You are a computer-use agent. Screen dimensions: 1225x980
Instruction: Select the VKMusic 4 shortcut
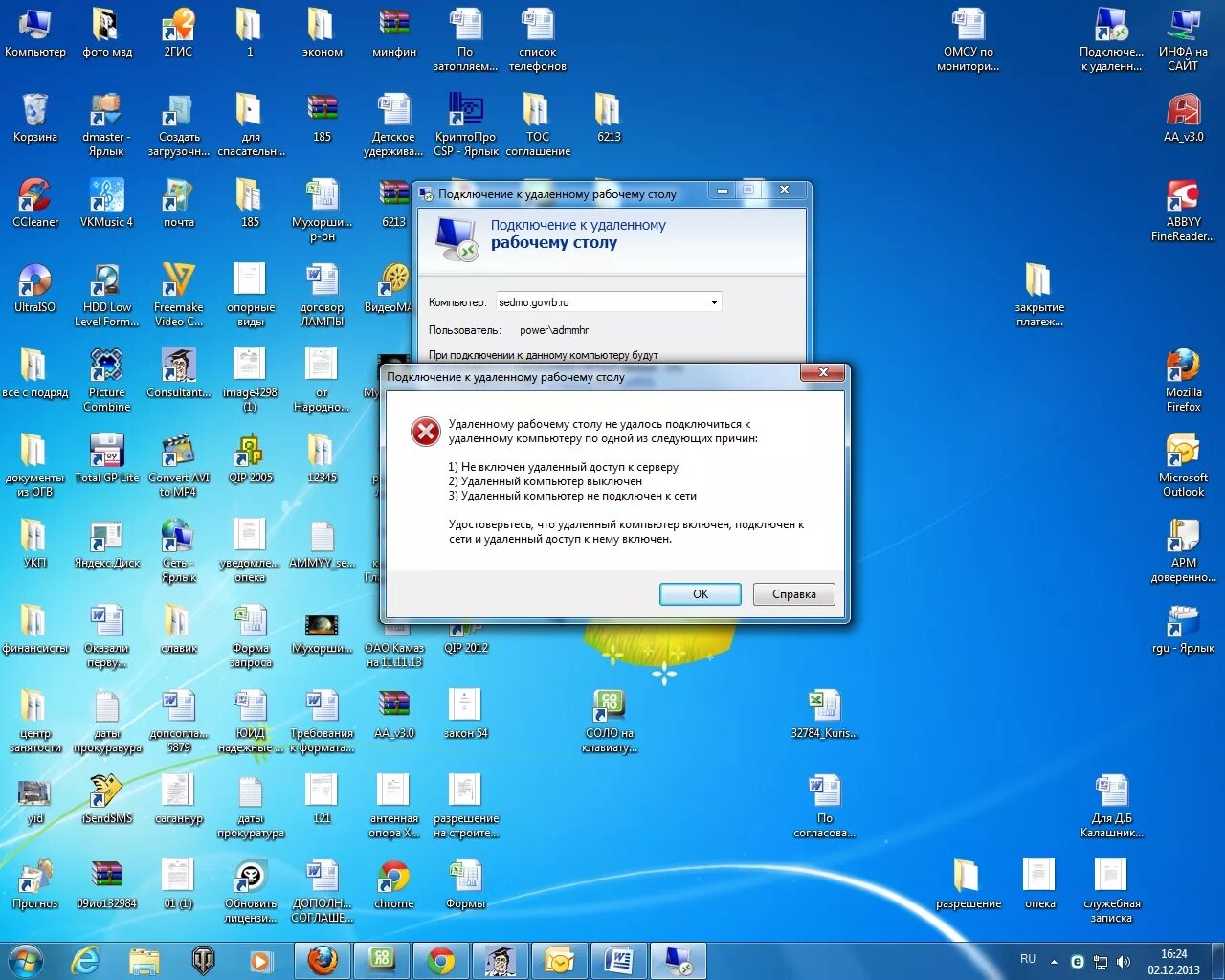(x=106, y=203)
